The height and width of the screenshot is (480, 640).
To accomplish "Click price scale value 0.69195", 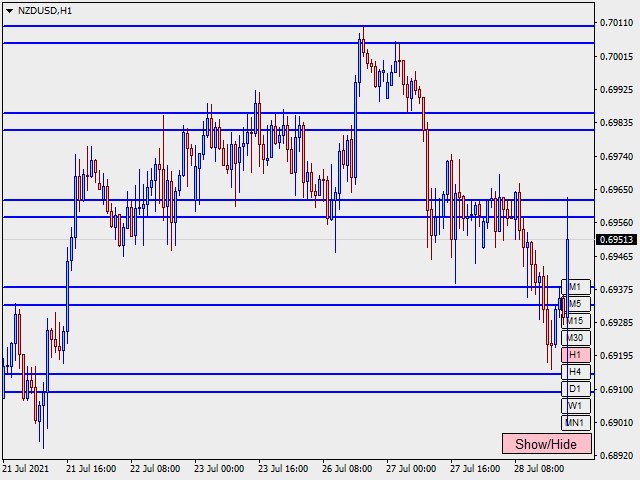I will [x=616, y=356].
